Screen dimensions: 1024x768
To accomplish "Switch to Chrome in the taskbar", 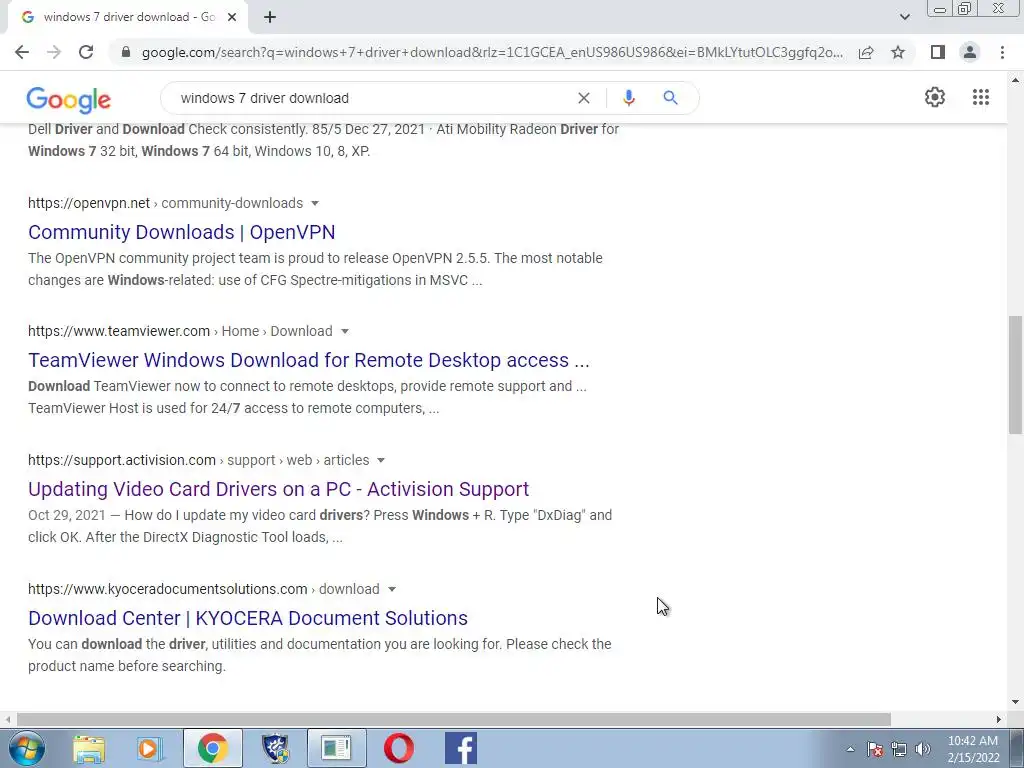I will pos(212,748).
